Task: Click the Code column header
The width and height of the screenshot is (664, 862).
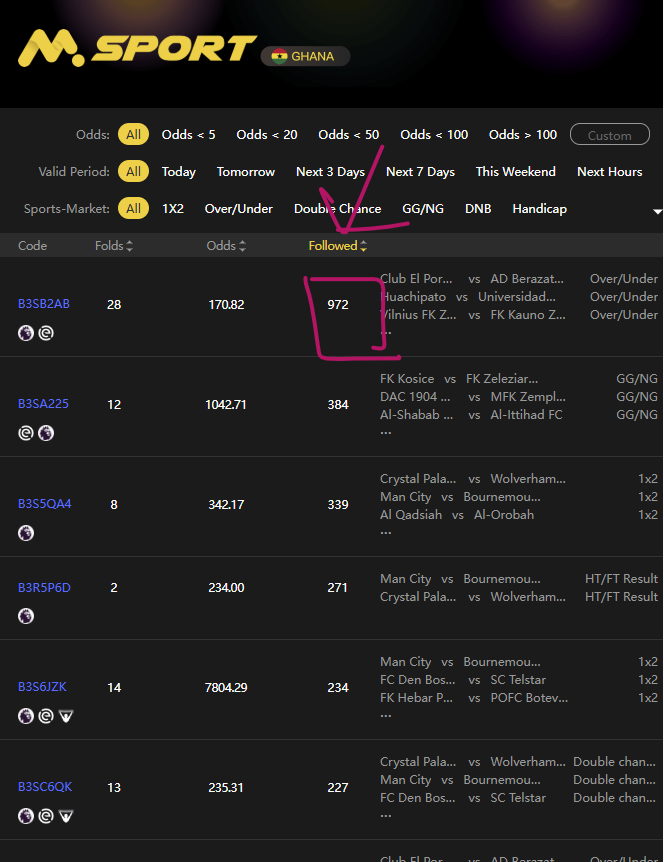Action: tap(32, 246)
